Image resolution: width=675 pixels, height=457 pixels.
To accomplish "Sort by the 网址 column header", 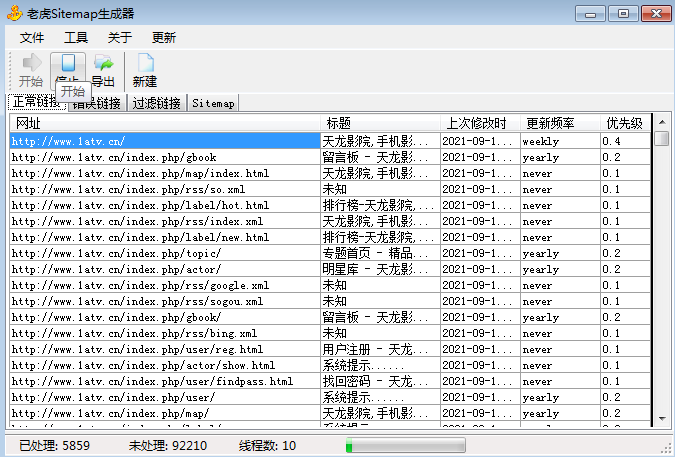I will coord(165,123).
